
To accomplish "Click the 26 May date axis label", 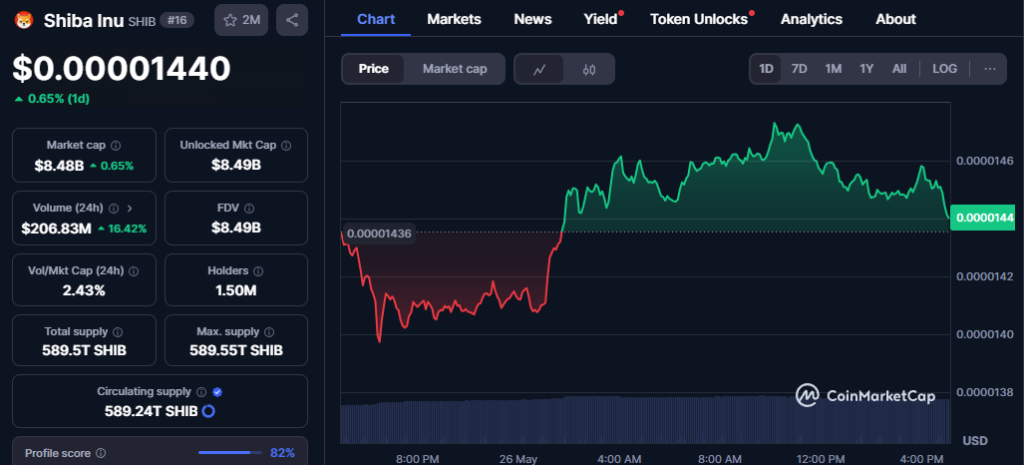I will coord(518,458).
